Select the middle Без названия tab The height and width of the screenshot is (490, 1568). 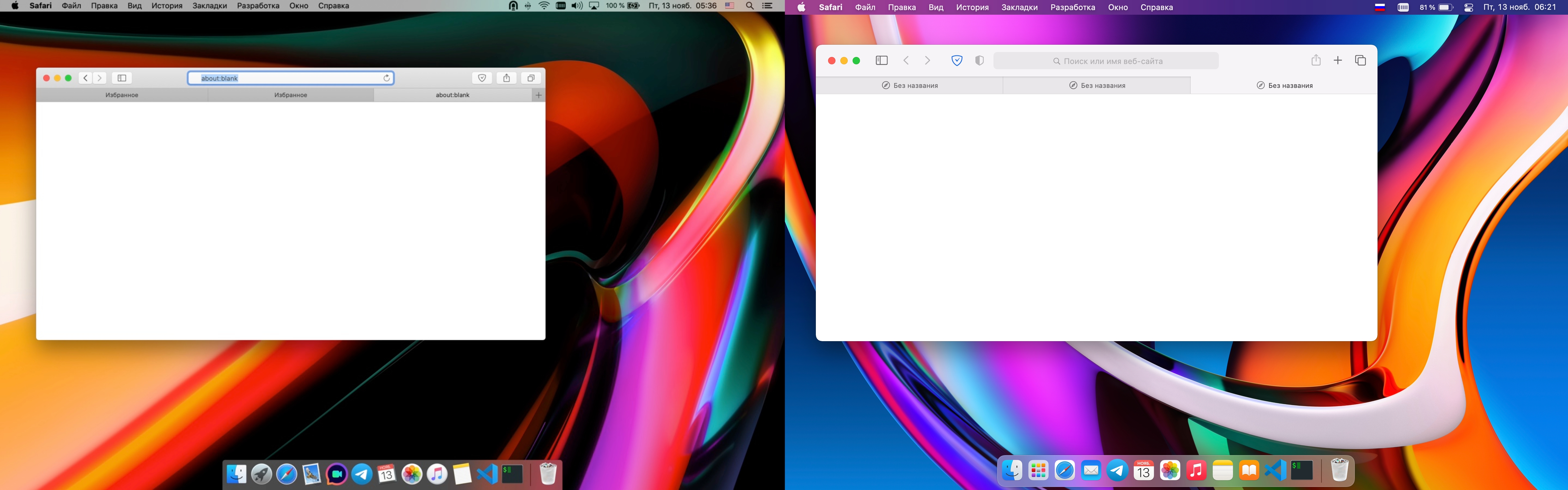click(x=1097, y=85)
